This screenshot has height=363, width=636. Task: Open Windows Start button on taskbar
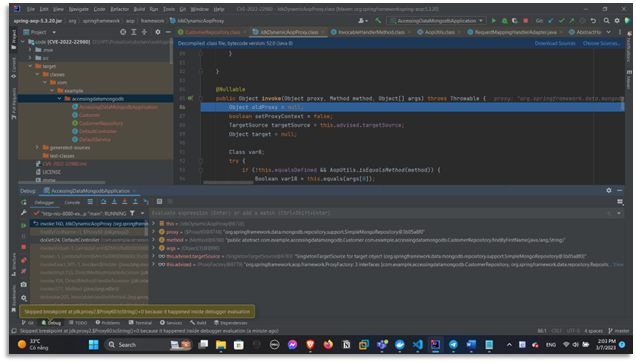point(94,345)
